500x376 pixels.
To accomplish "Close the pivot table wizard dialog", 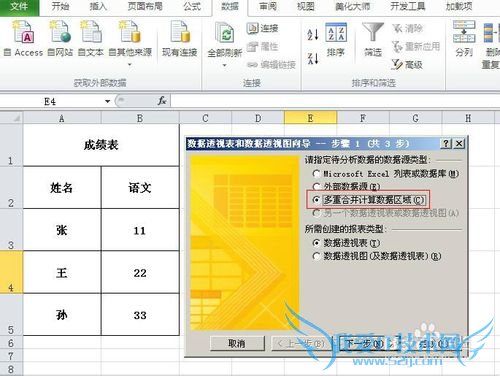I will [x=459, y=144].
